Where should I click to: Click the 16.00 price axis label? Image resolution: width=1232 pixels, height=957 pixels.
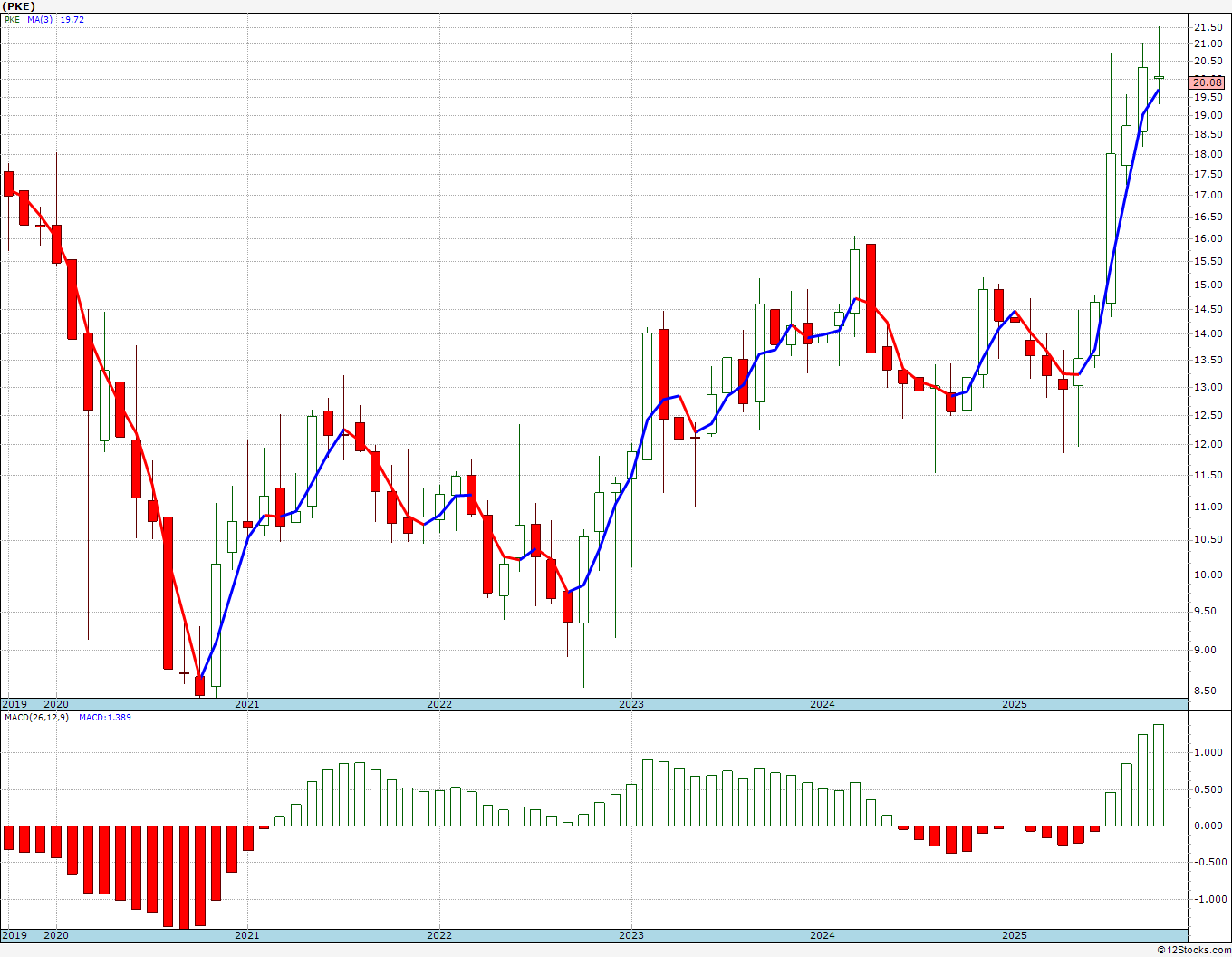[x=1208, y=239]
